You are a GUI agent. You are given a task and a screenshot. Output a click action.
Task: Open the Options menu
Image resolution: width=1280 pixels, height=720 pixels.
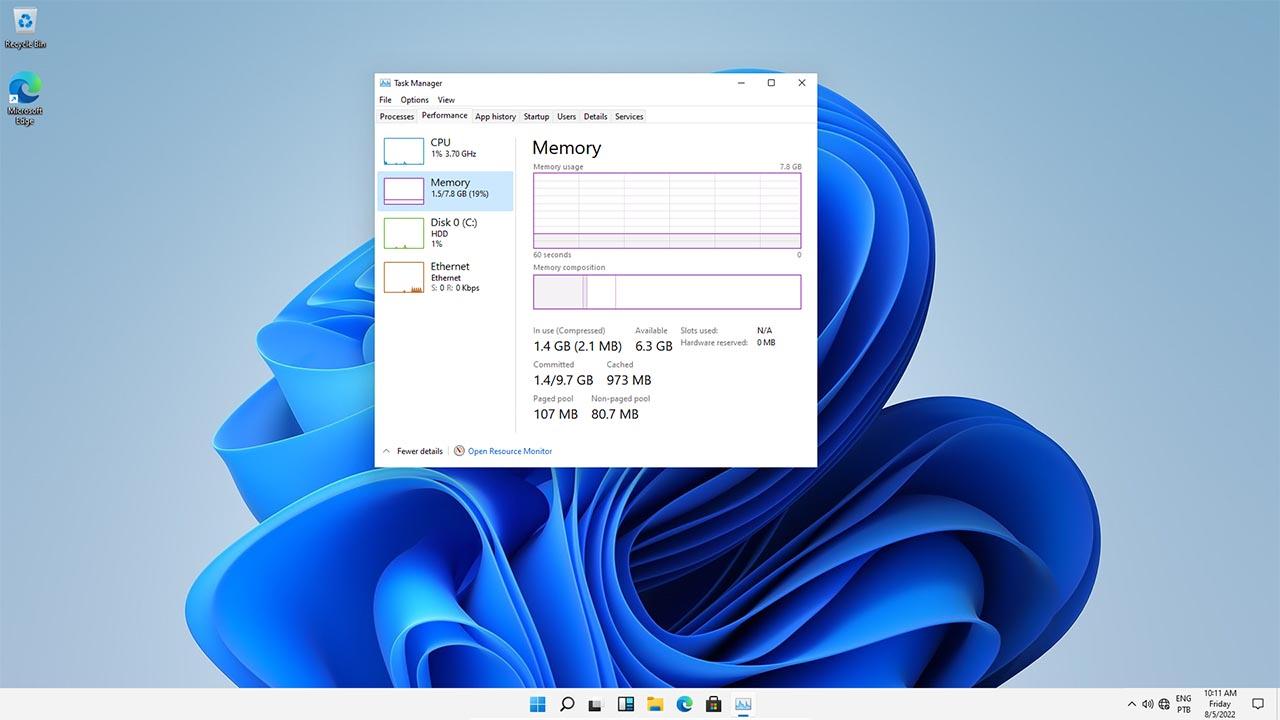click(x=414, y=100)
